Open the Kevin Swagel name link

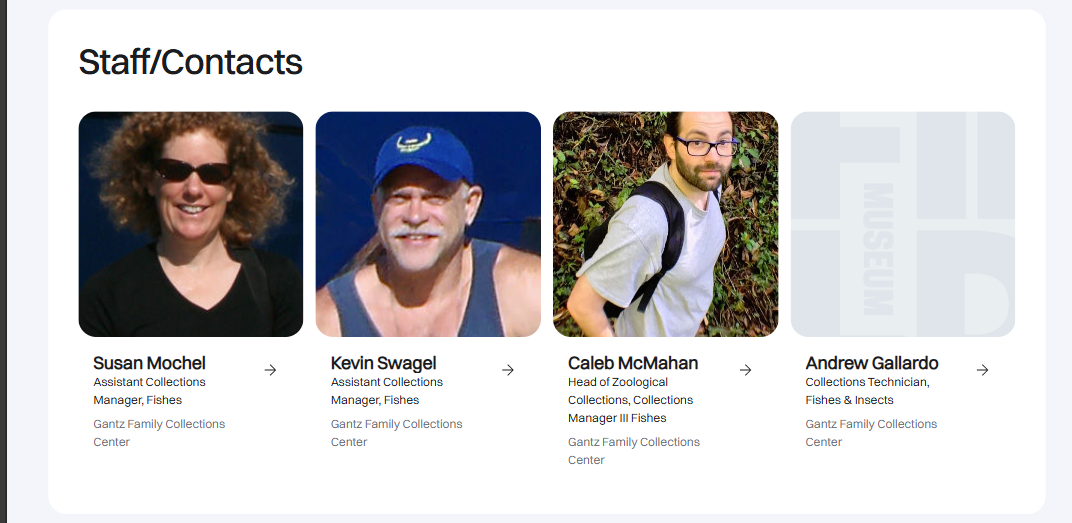(x=384, y=363)
